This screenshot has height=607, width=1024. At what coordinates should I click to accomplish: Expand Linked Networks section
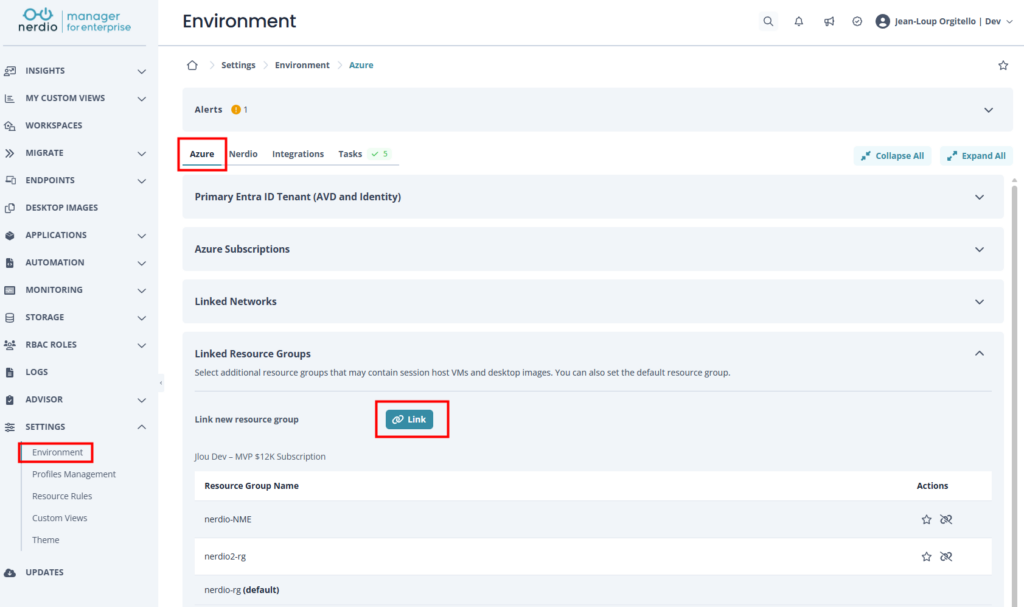pyautogui.click(x=979, y=301)
